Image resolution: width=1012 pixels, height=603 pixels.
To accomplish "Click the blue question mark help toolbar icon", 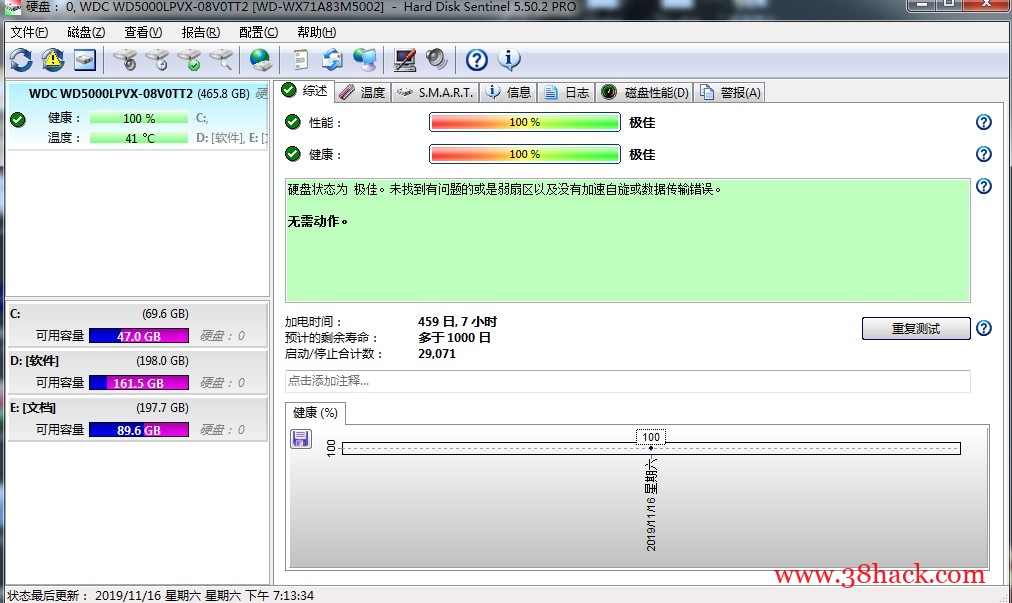I will point(476,60).
